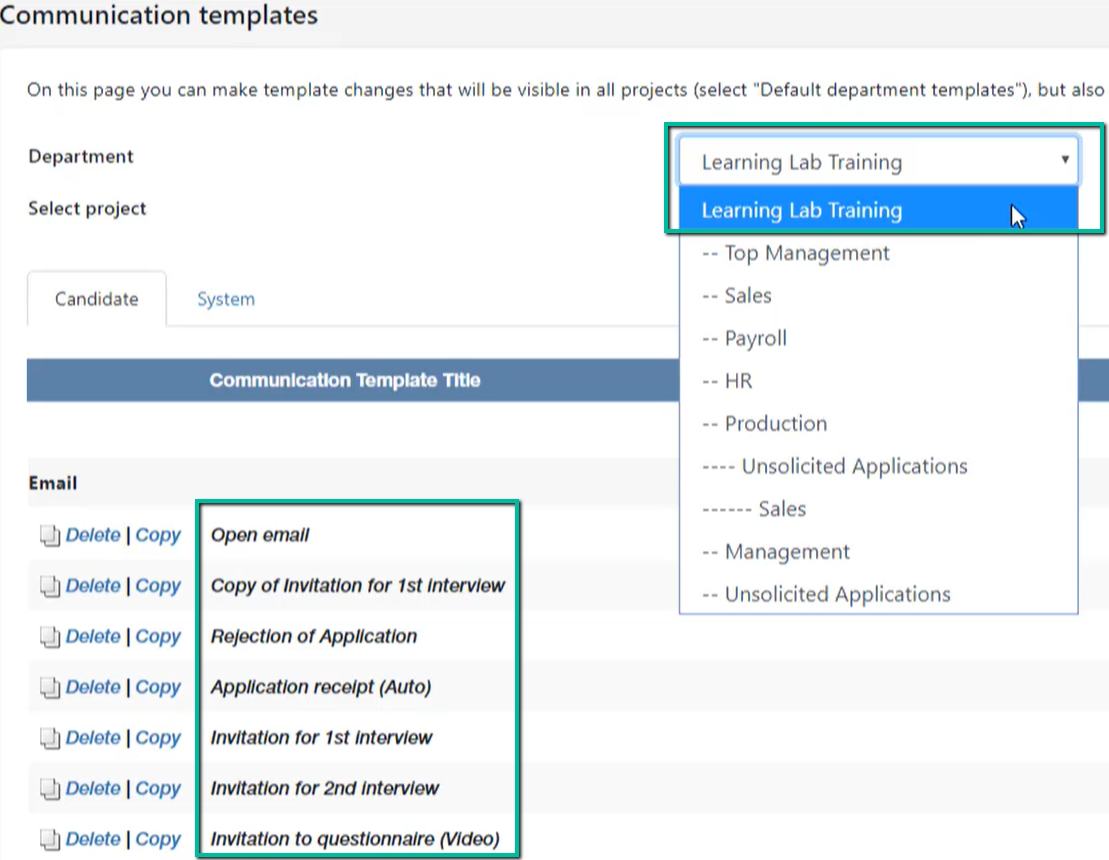The width and height of the screenshot is (1109, 860).
Task: Click the document icon beside Invitation for 2nd interview
Action: click(50, 789)
